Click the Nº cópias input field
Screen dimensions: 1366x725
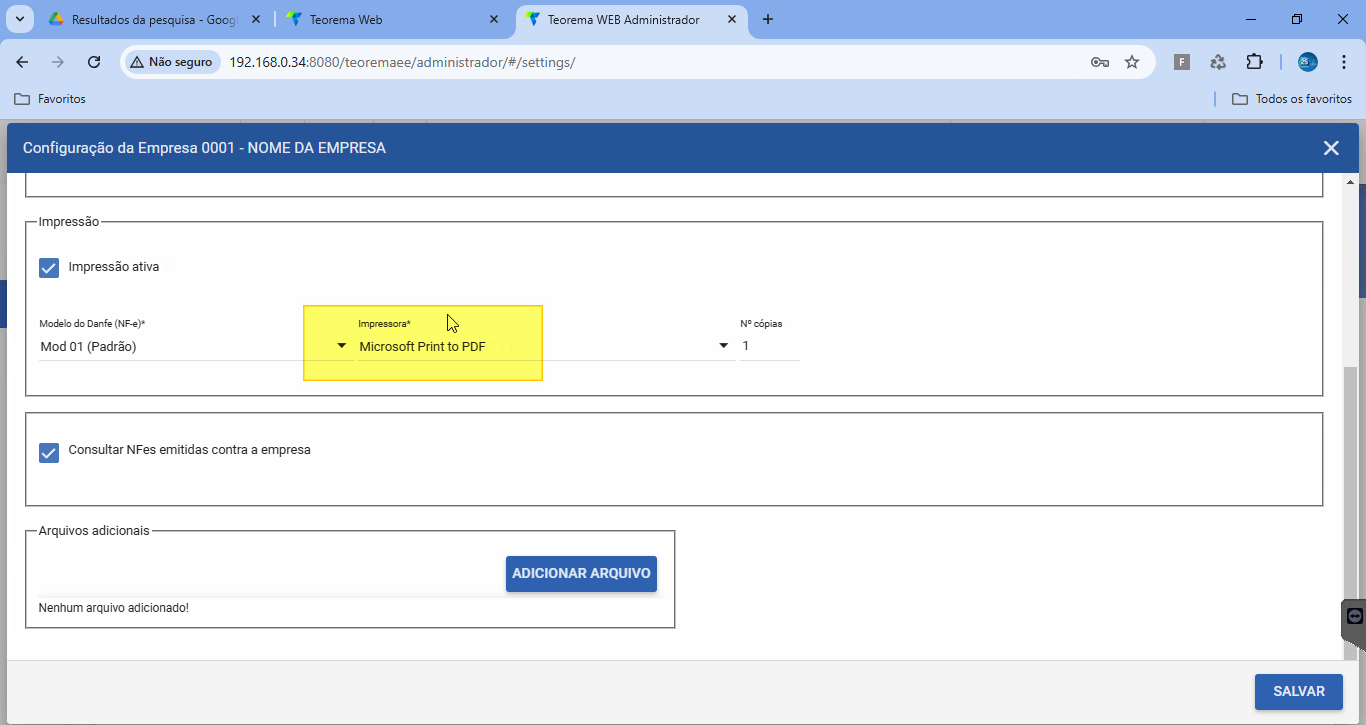[769, 346]
